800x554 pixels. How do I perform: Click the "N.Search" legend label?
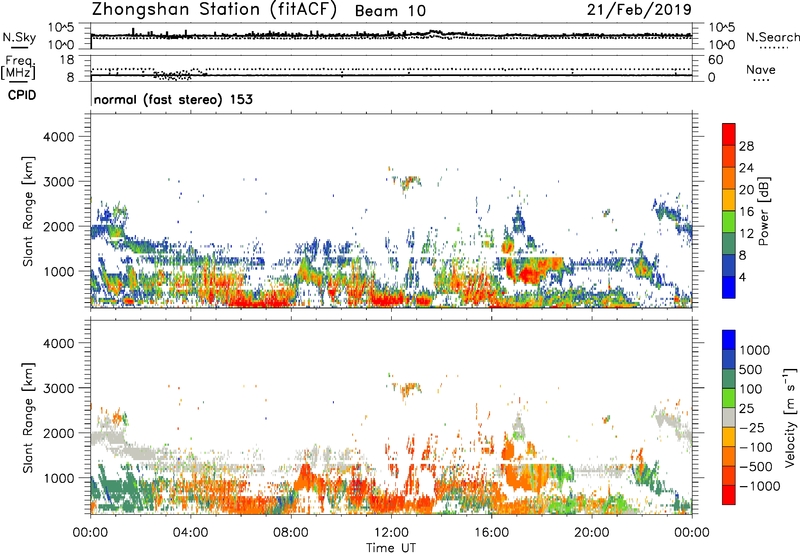click(773, 37)
